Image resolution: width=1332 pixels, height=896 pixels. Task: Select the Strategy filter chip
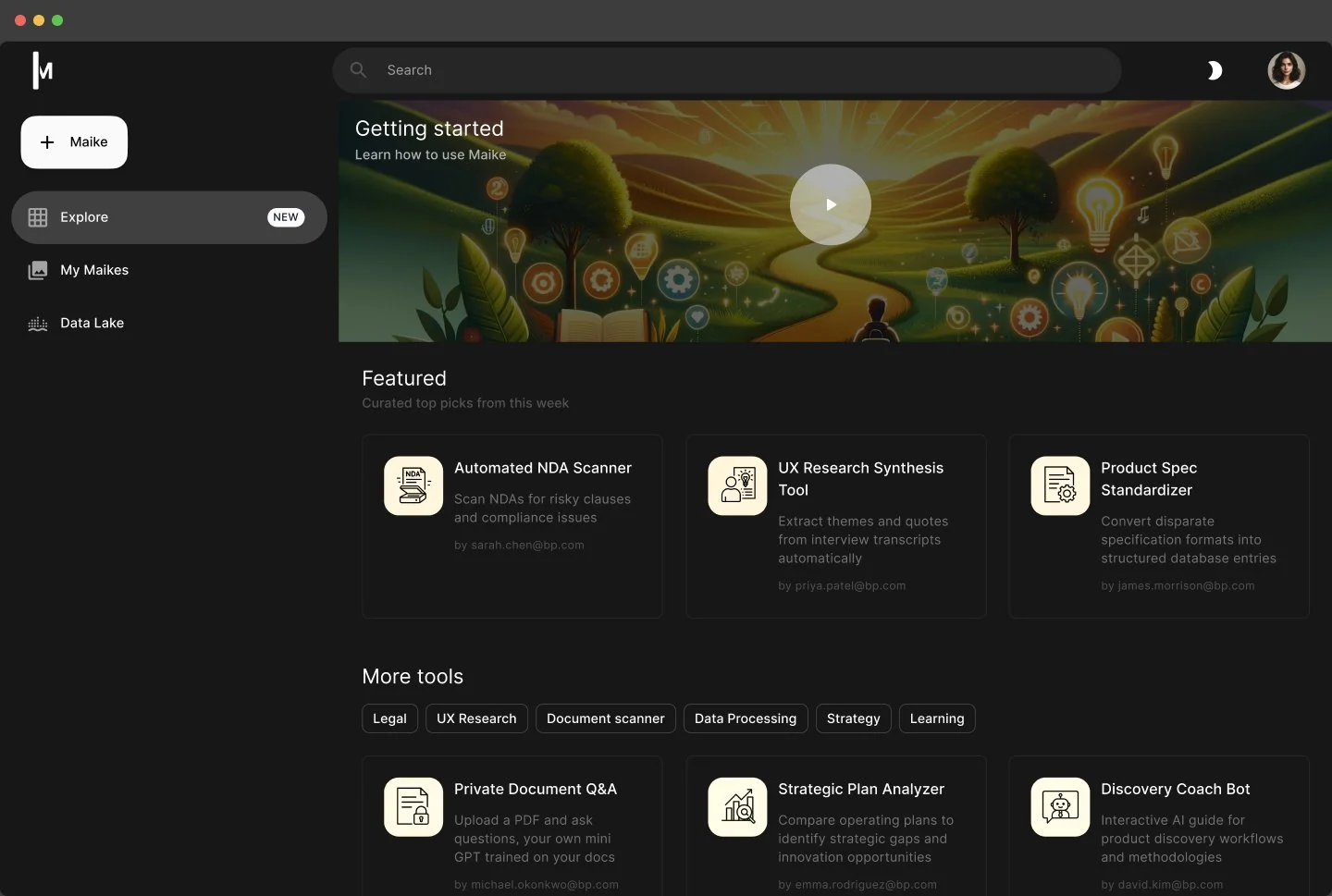click(x=852, y=718)
